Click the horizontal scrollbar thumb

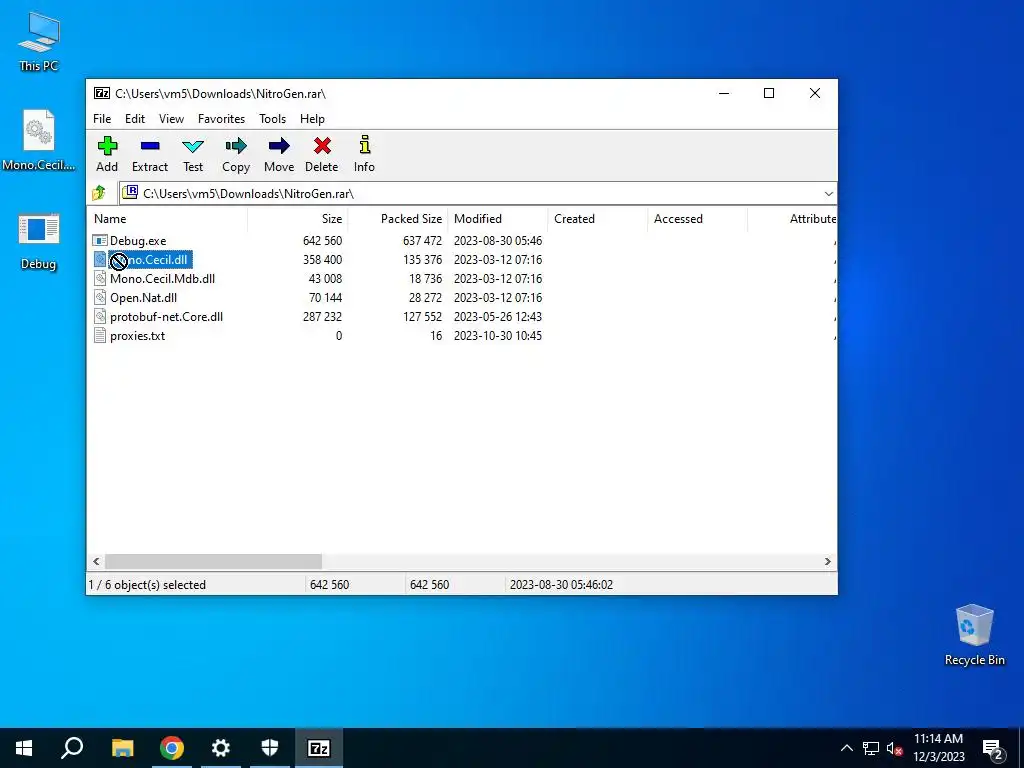[214, 562]
